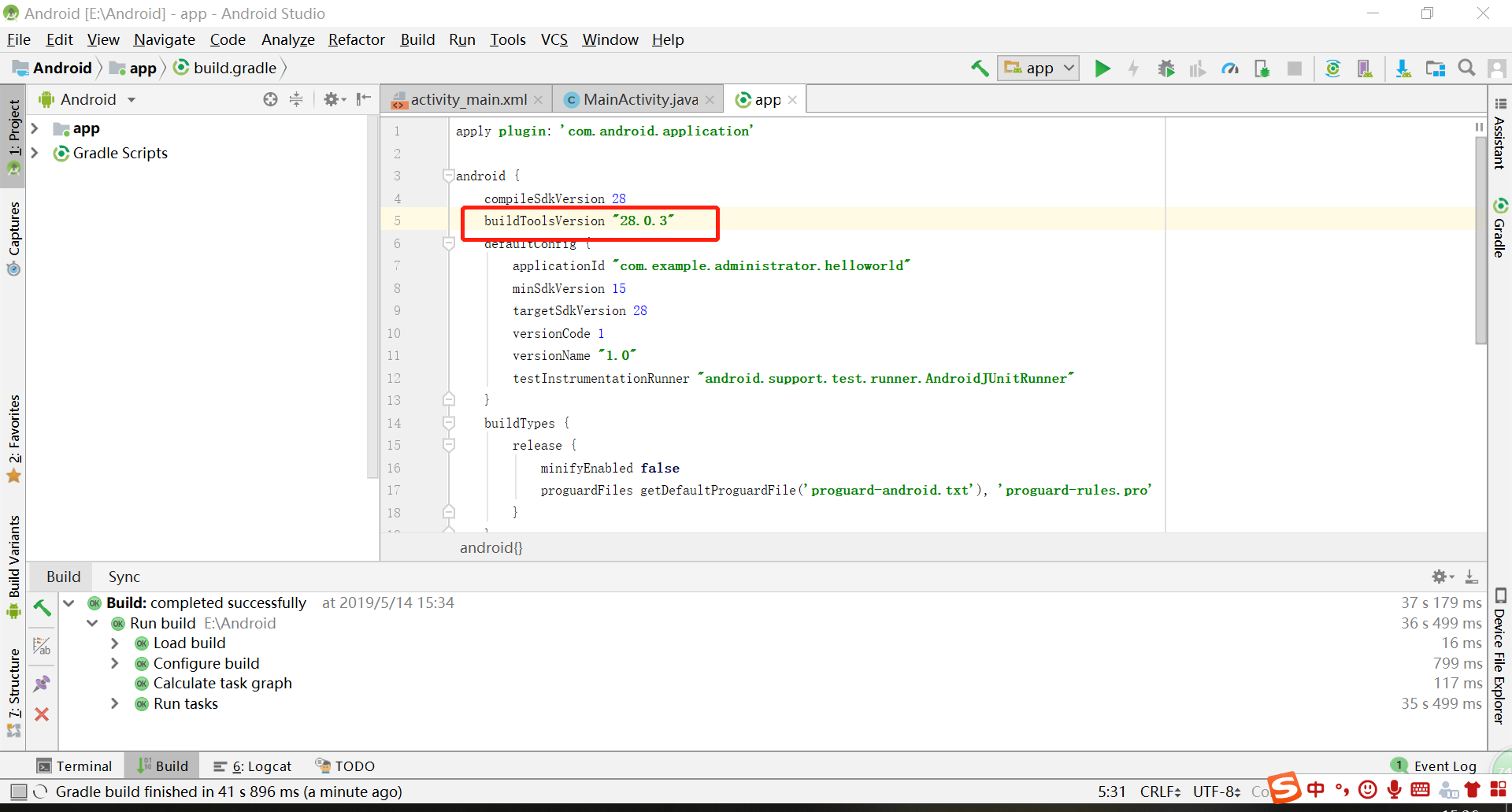Toggle pin tab in Build panel

click(42, 683)
